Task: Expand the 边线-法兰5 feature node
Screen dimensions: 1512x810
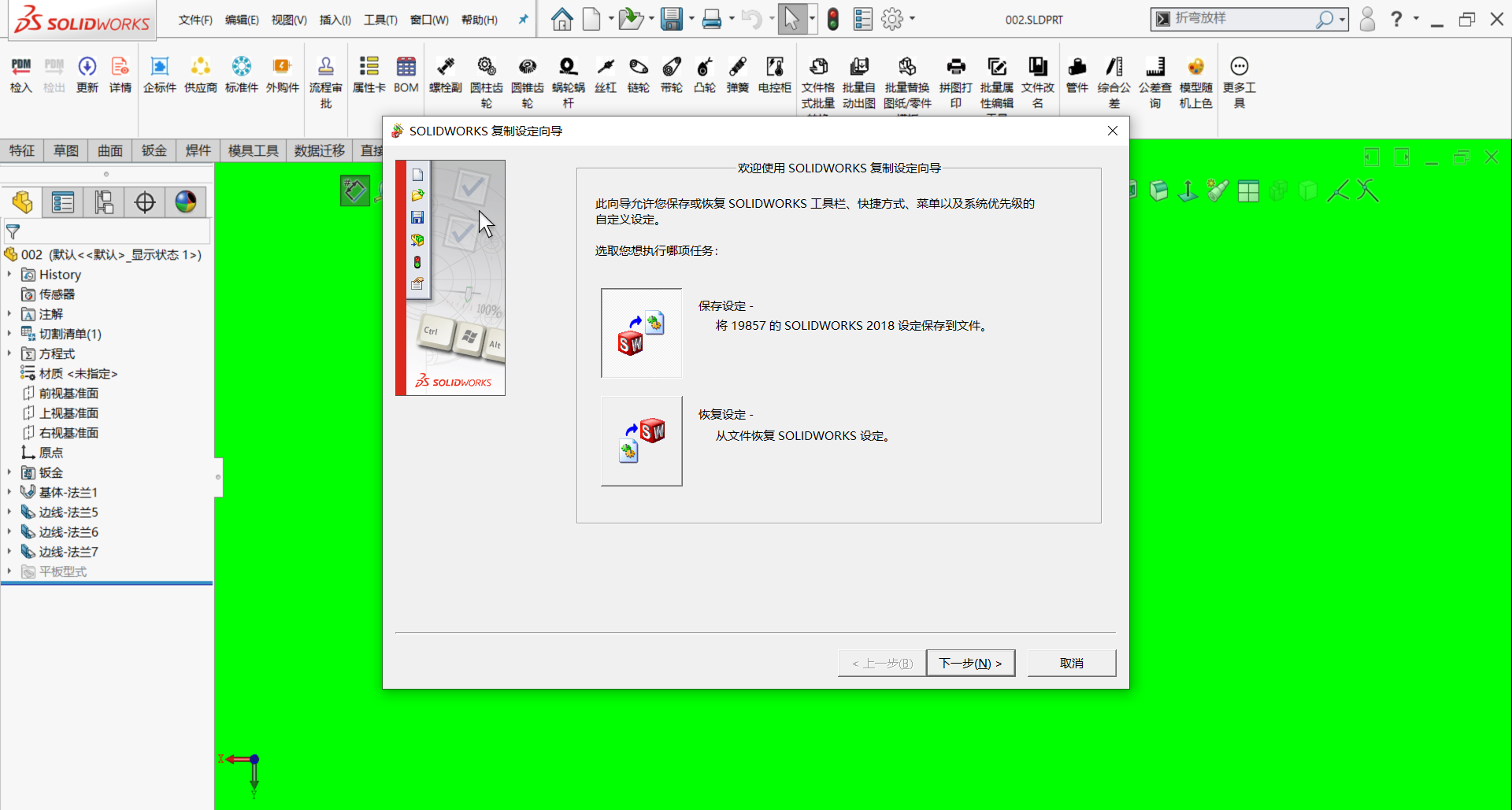Action: tap(9, 512)
